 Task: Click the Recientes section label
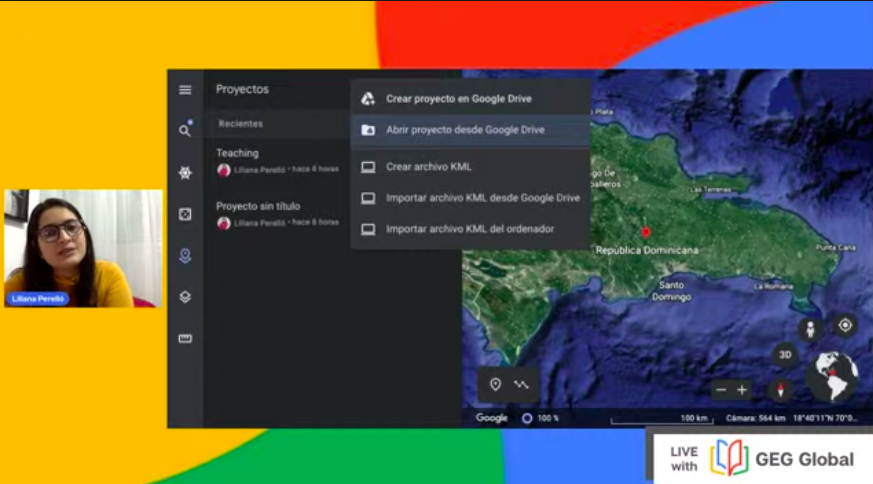coord(241,124)
